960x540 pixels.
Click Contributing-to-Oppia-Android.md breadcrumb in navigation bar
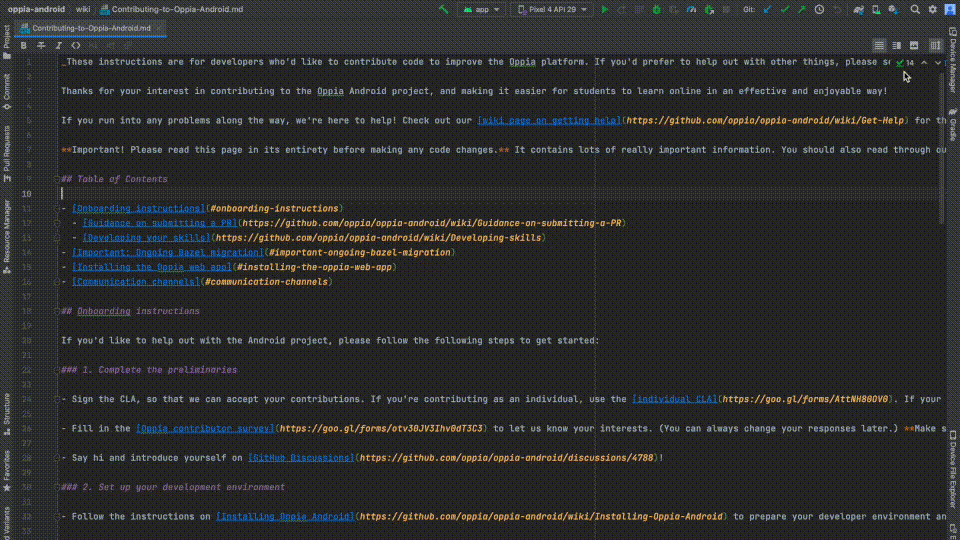click(171, 9)
